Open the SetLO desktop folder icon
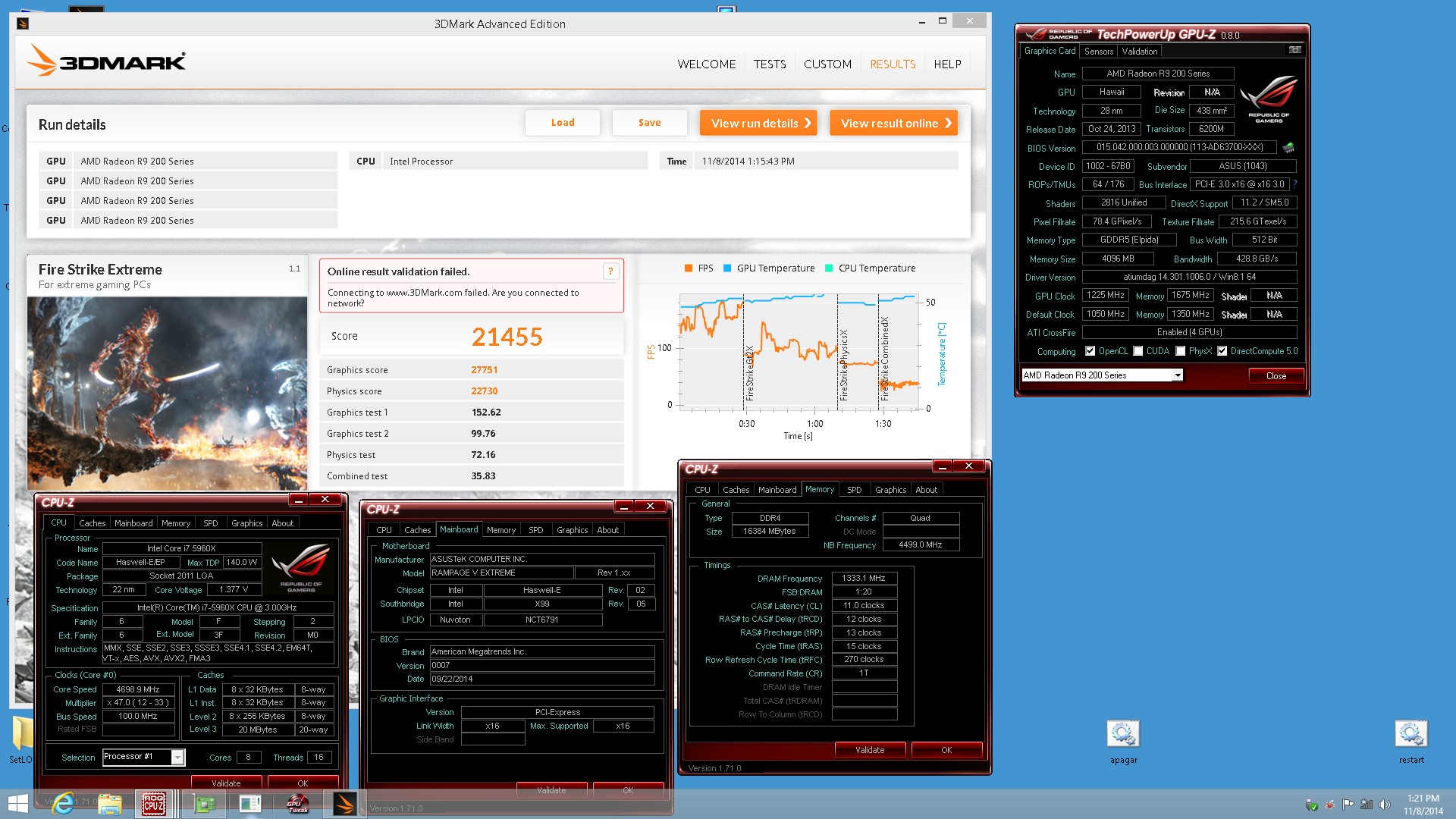Image resolution: width=1456 pixels, height=819 pixels. (21, 735)
